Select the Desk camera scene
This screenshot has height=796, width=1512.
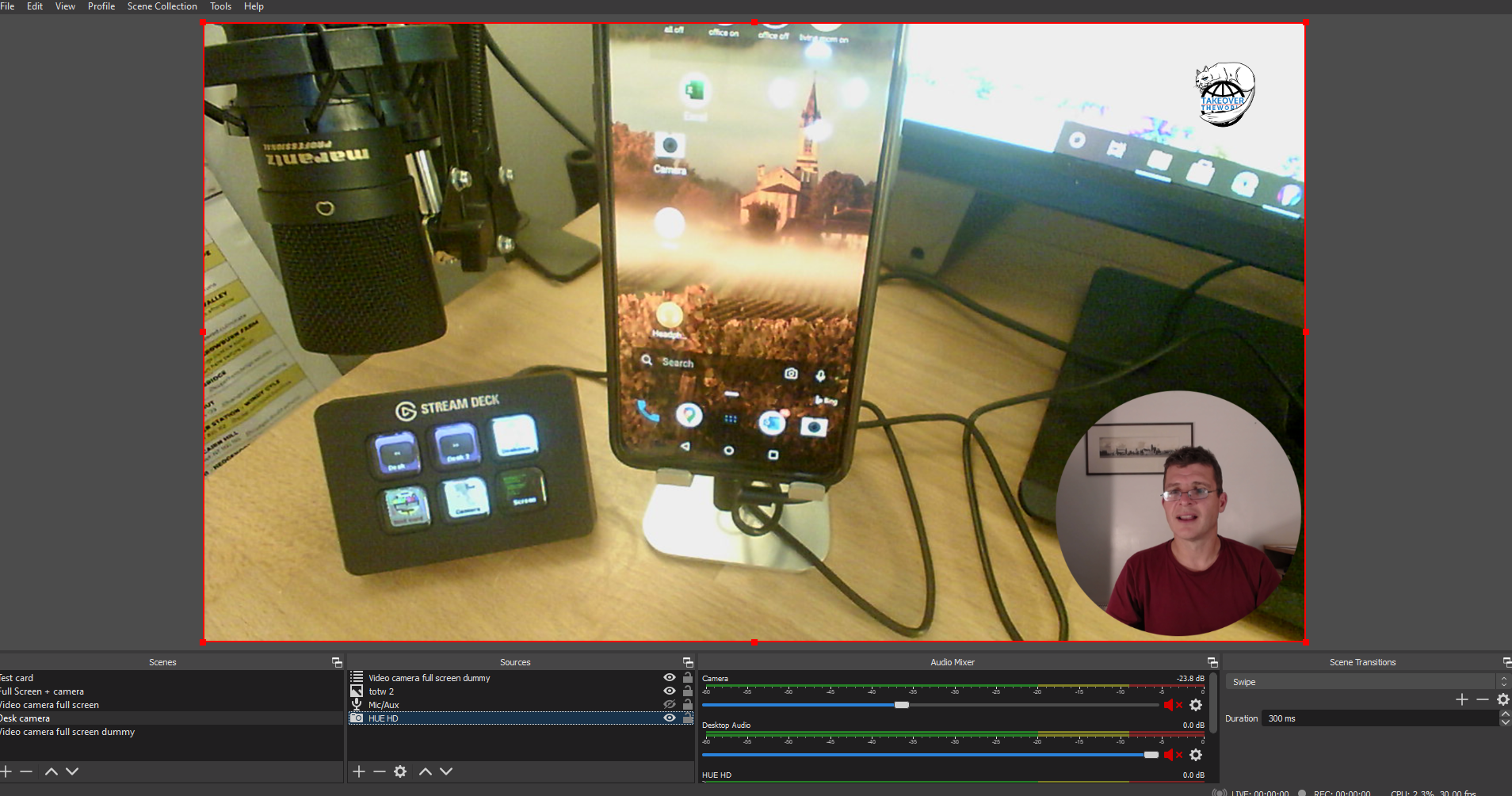[171, 718]
